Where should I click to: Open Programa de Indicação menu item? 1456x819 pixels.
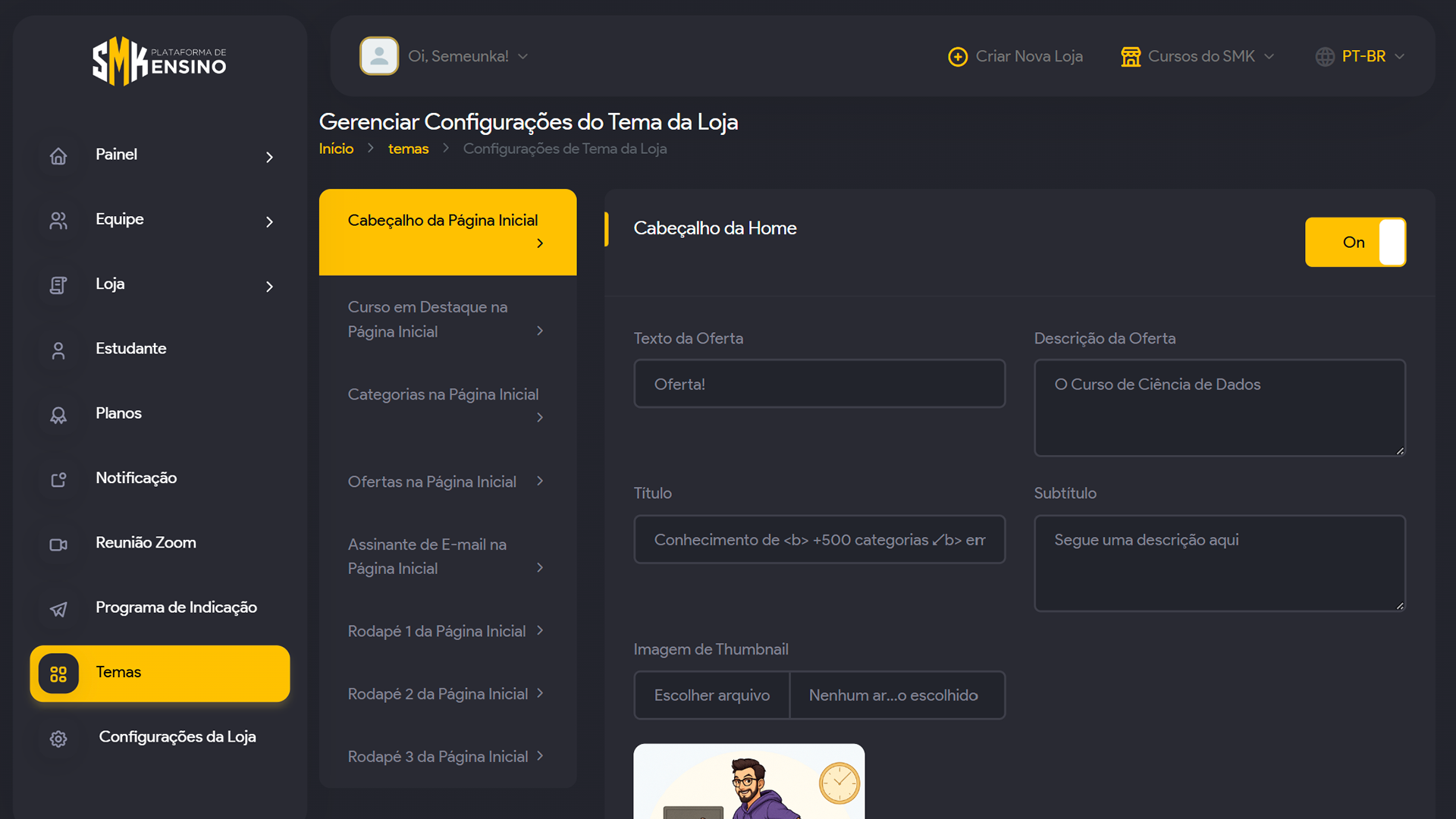[160, 607]
